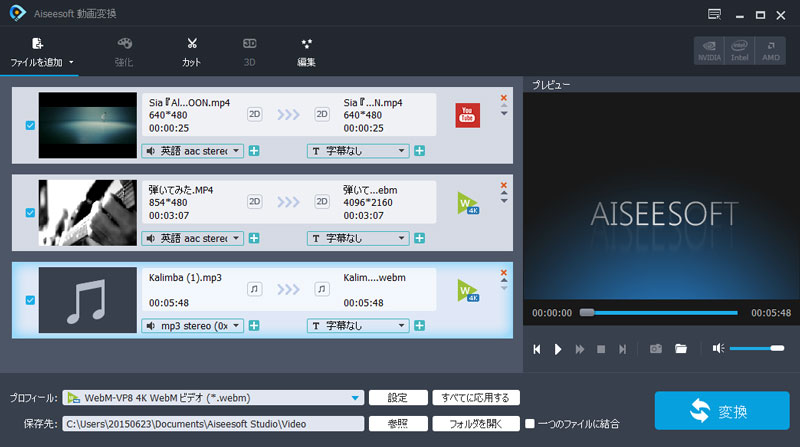Viewport: 800px width, 447px height.
Task: Take a snapshot with the camera icon
Action: pyautogui.click(x=656, y=349)
